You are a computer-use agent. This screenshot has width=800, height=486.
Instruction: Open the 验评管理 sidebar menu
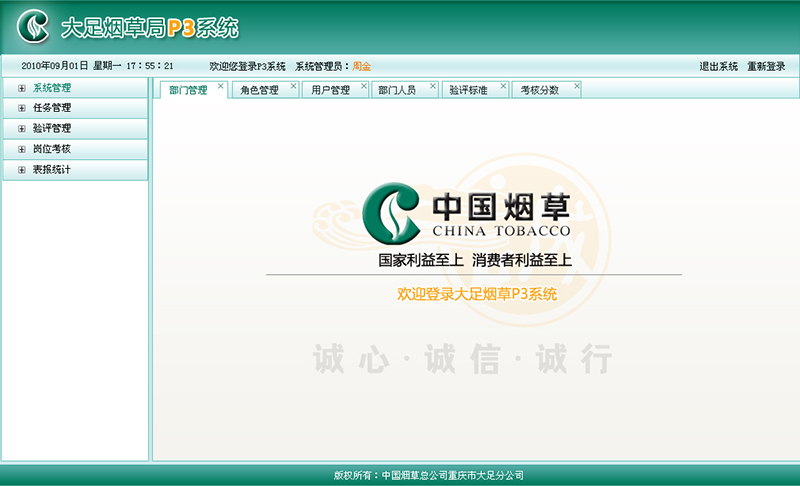[x=76, y=129]
